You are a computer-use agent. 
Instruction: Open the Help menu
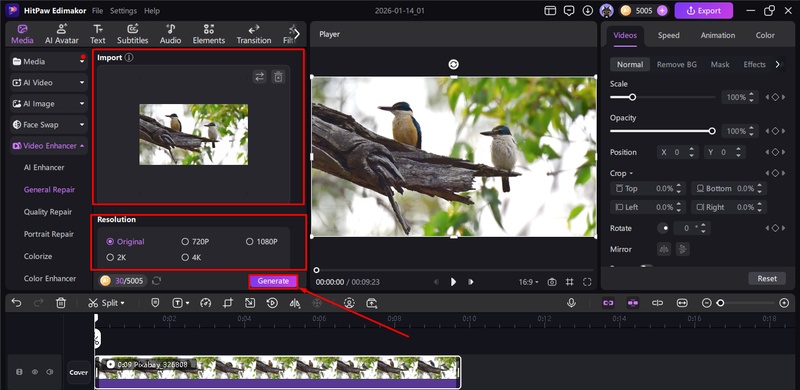coord(152,10)
